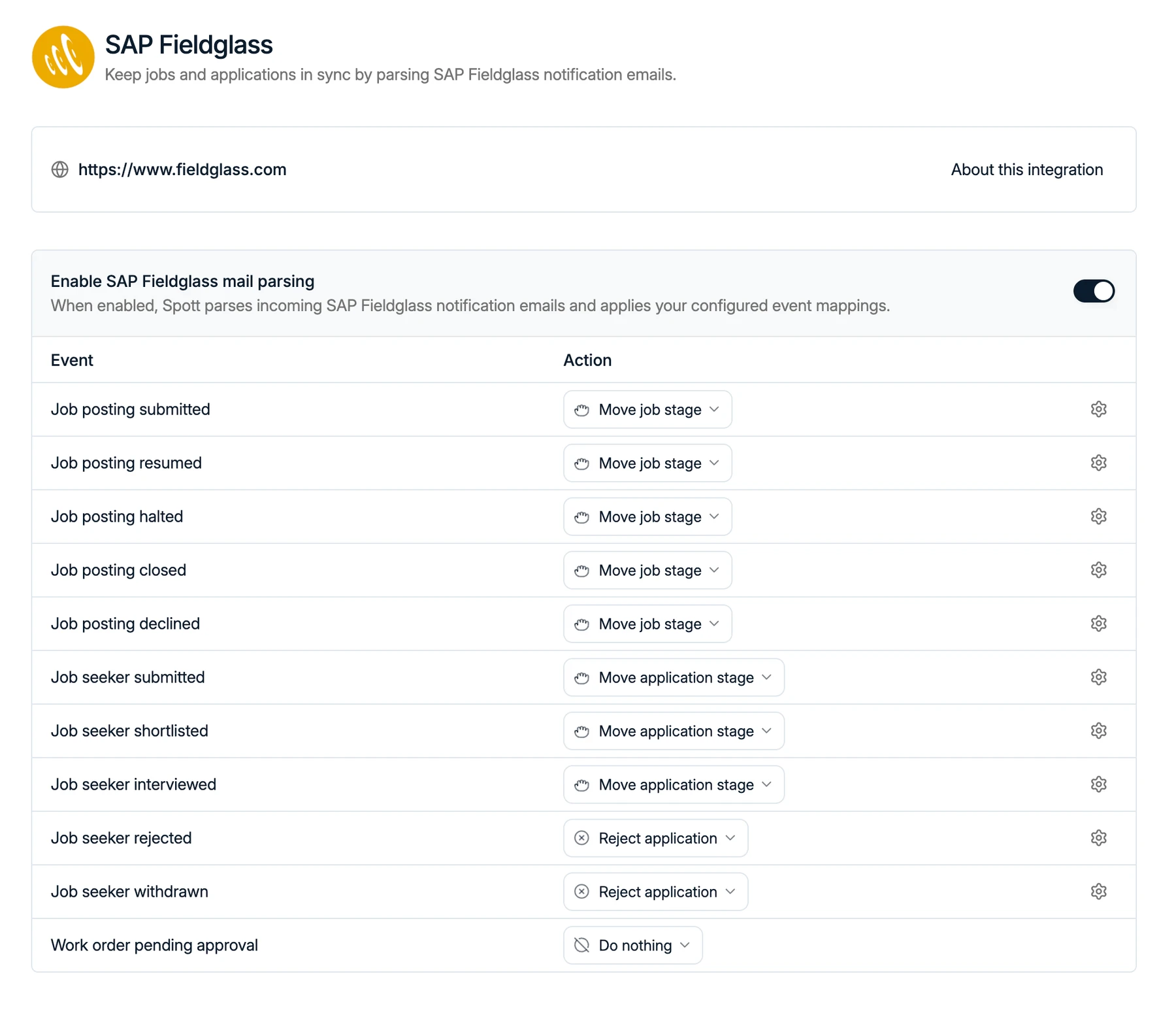The height and width of the screenshot is (1021, 1176).
Task: Open action dropdown for Job seeker submitted
Action: point(674,677)
